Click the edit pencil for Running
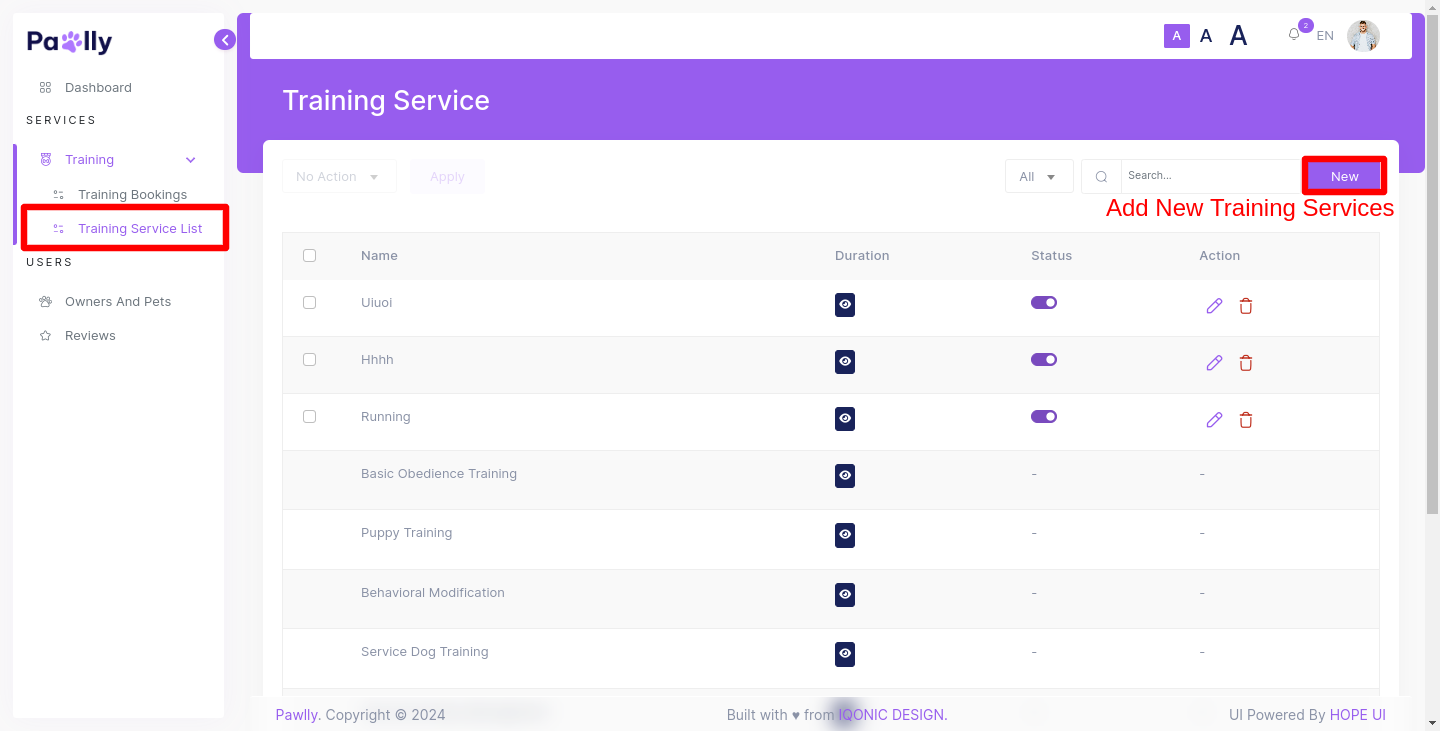Screen dimensions: 1440x731 (1214, 420)
